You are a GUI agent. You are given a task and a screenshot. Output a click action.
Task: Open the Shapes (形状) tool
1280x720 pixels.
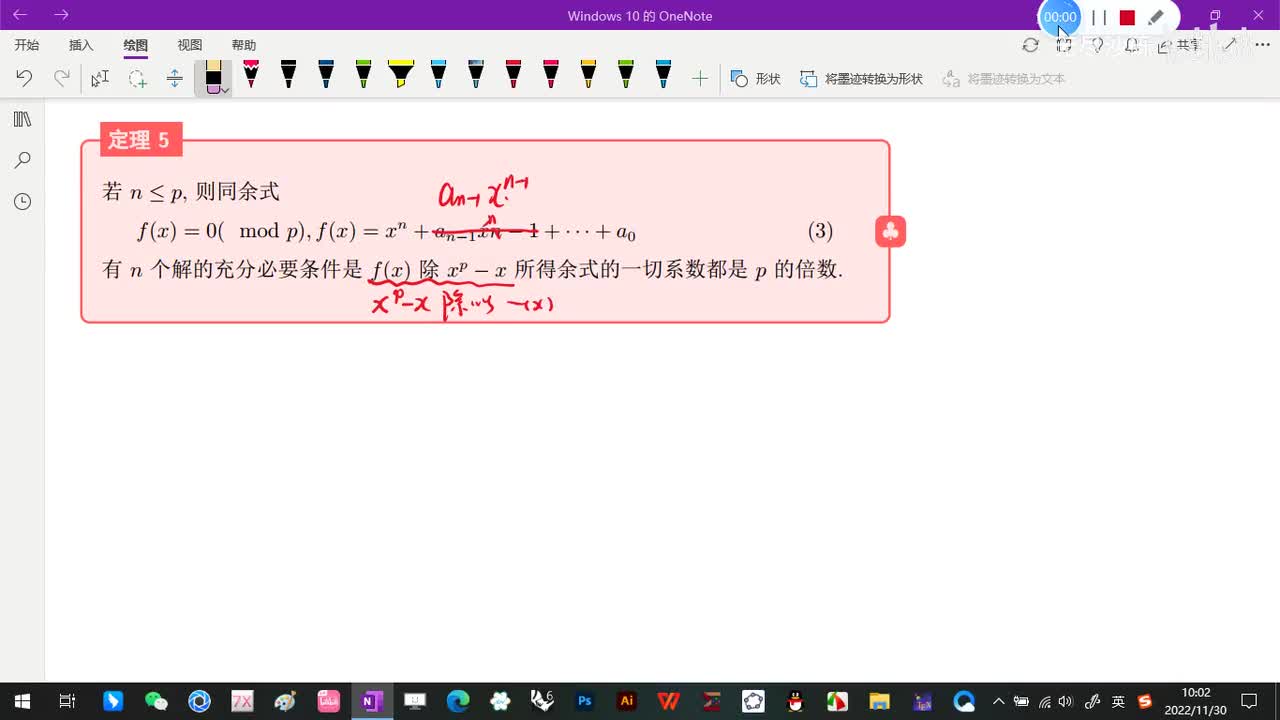coord(756,78)
